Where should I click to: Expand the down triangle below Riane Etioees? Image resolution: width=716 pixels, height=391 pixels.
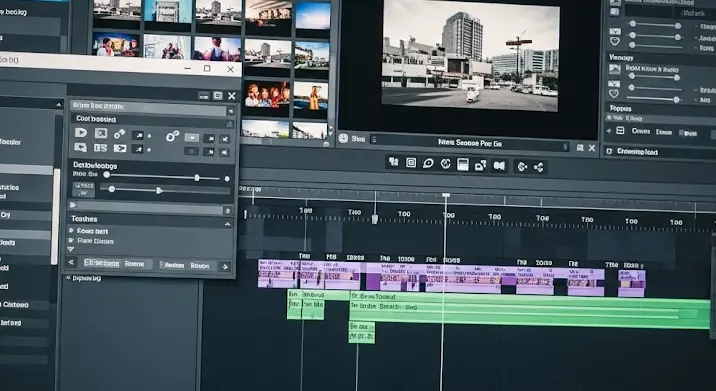click(70, 249)
